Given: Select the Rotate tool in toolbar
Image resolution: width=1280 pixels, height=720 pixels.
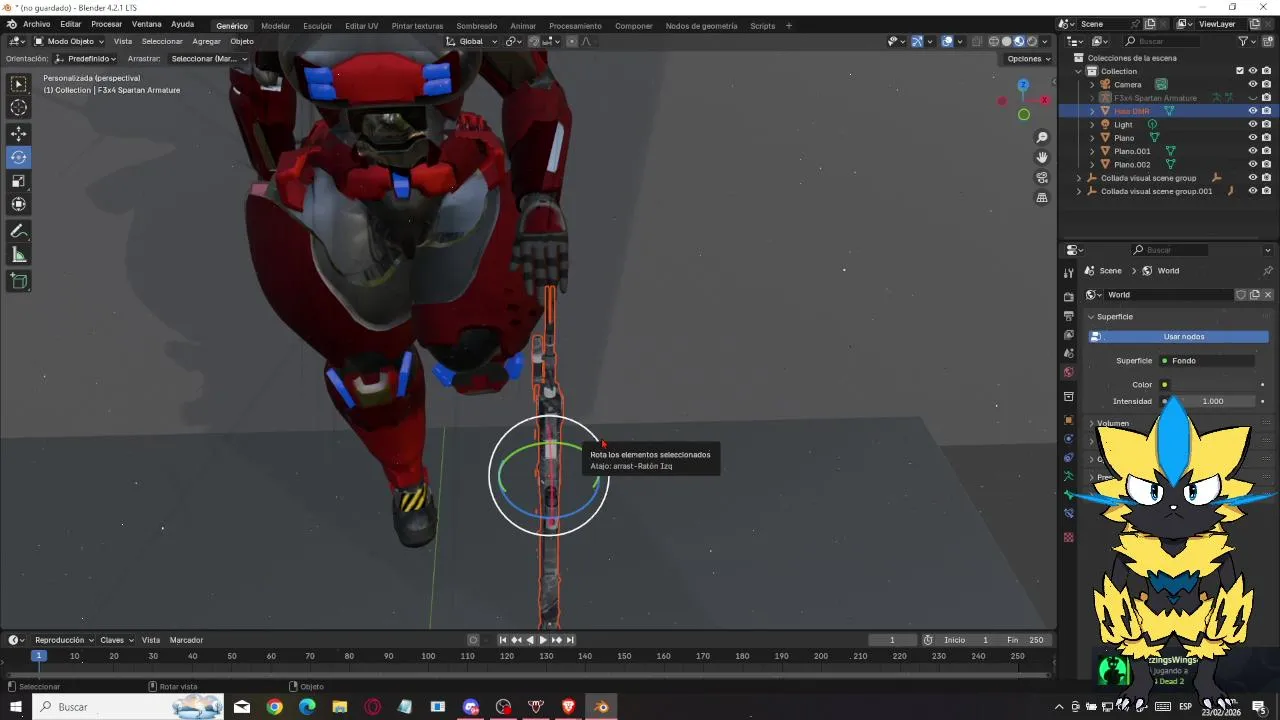Looking at the screenshot, I should pos(19,157).
